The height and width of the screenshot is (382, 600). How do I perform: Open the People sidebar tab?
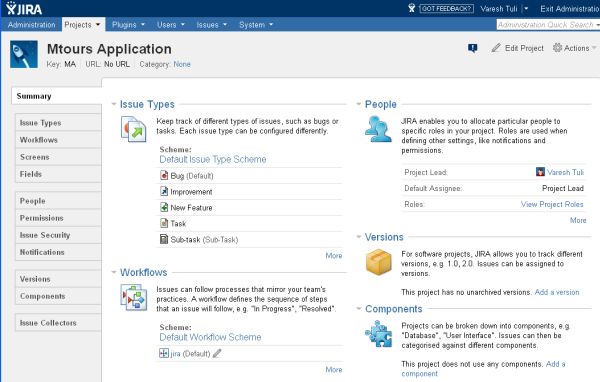click(x=58, y=201)
